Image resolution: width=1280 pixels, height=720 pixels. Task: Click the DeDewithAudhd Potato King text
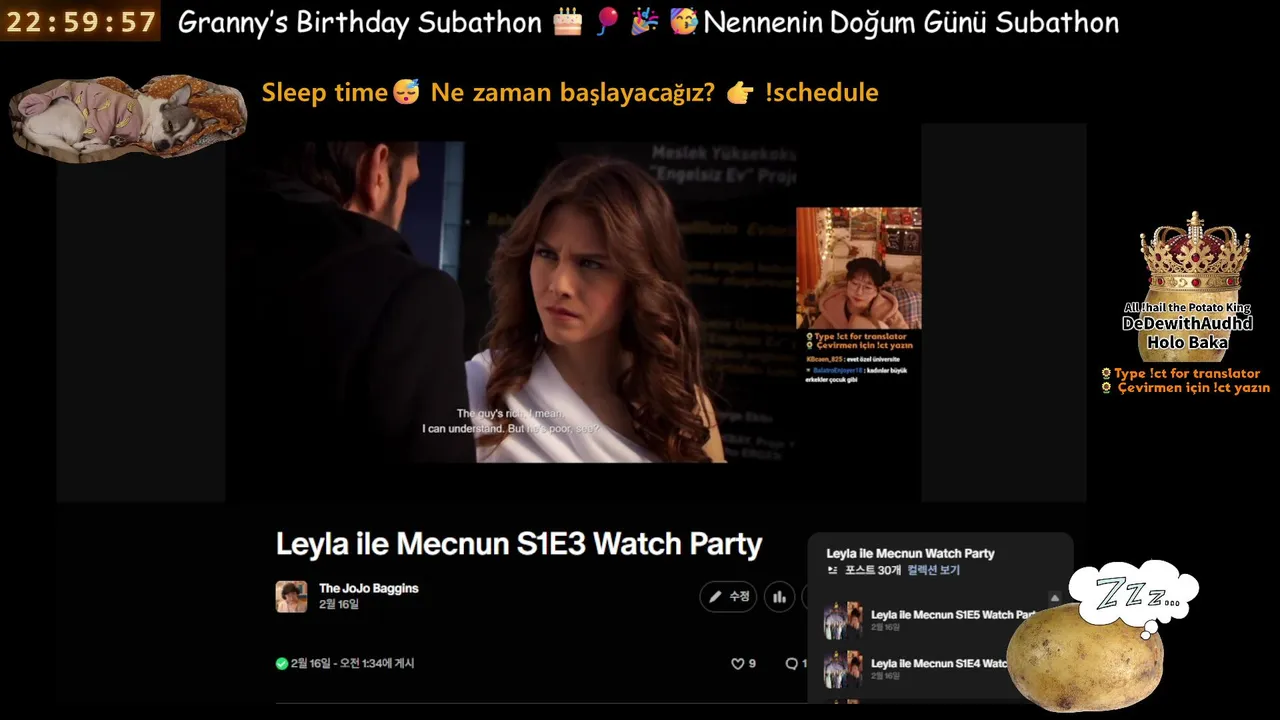(x=1187, y=323)
